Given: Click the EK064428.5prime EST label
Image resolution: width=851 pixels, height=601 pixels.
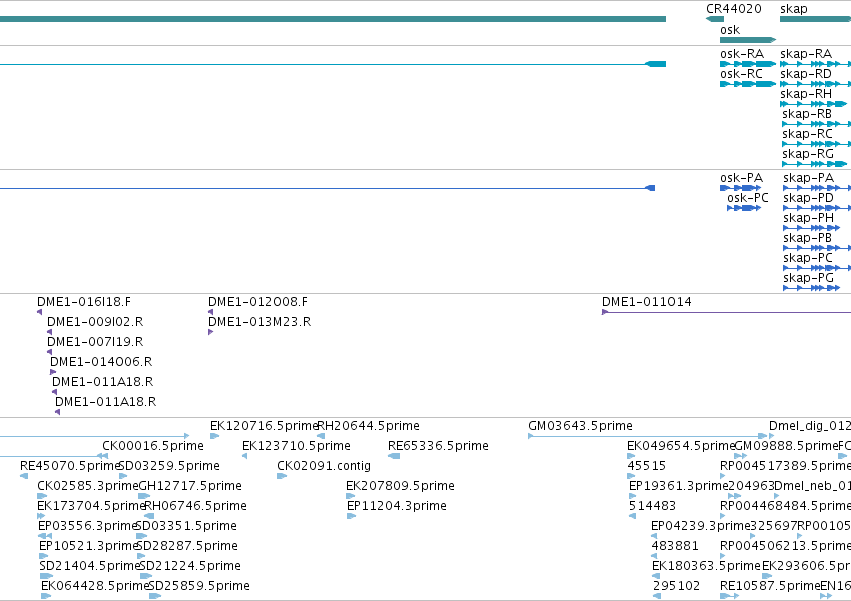Looking at the screenshot, I should [x=95, y=586].
